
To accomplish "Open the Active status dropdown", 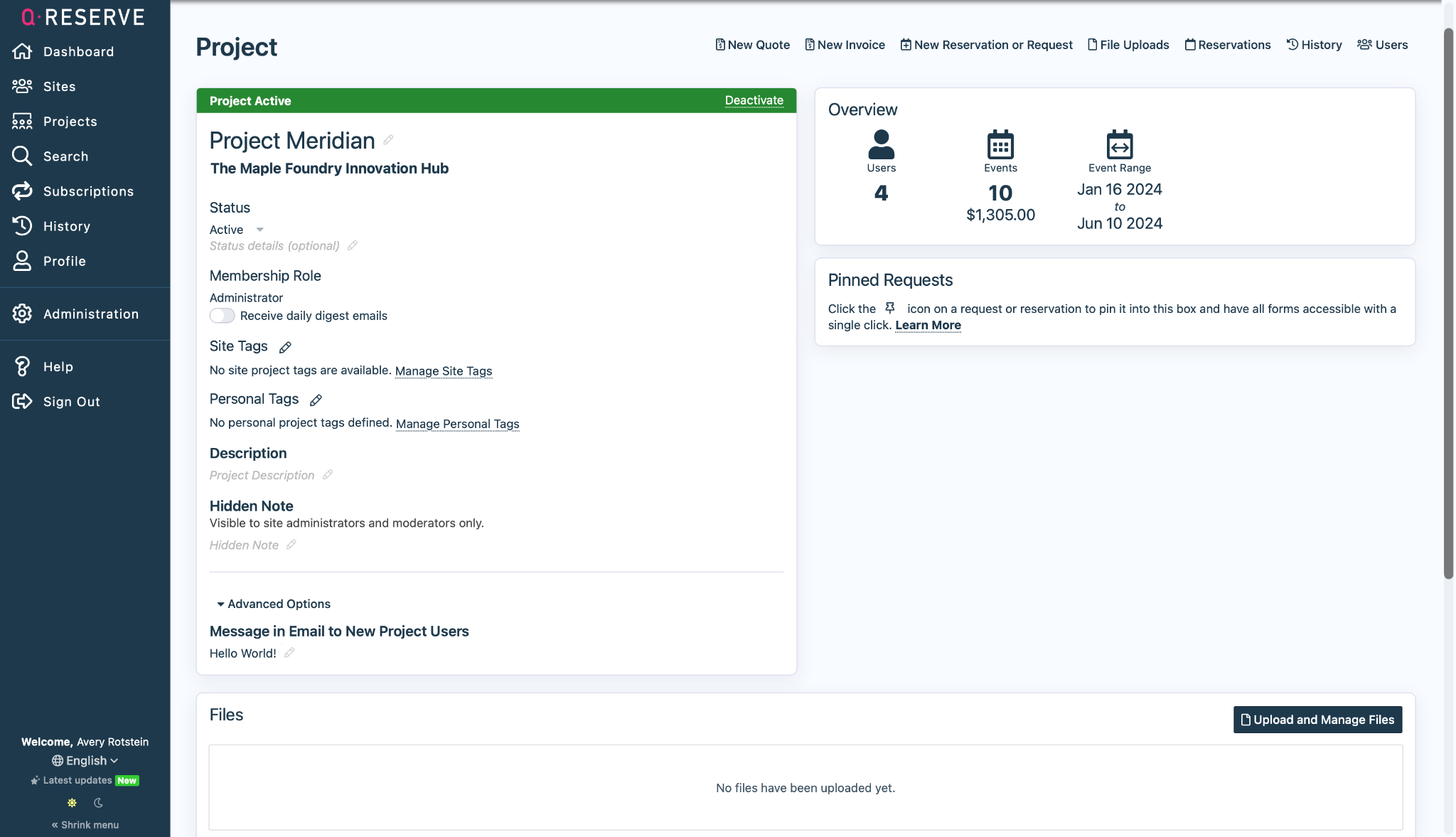I will pos(237,230).
